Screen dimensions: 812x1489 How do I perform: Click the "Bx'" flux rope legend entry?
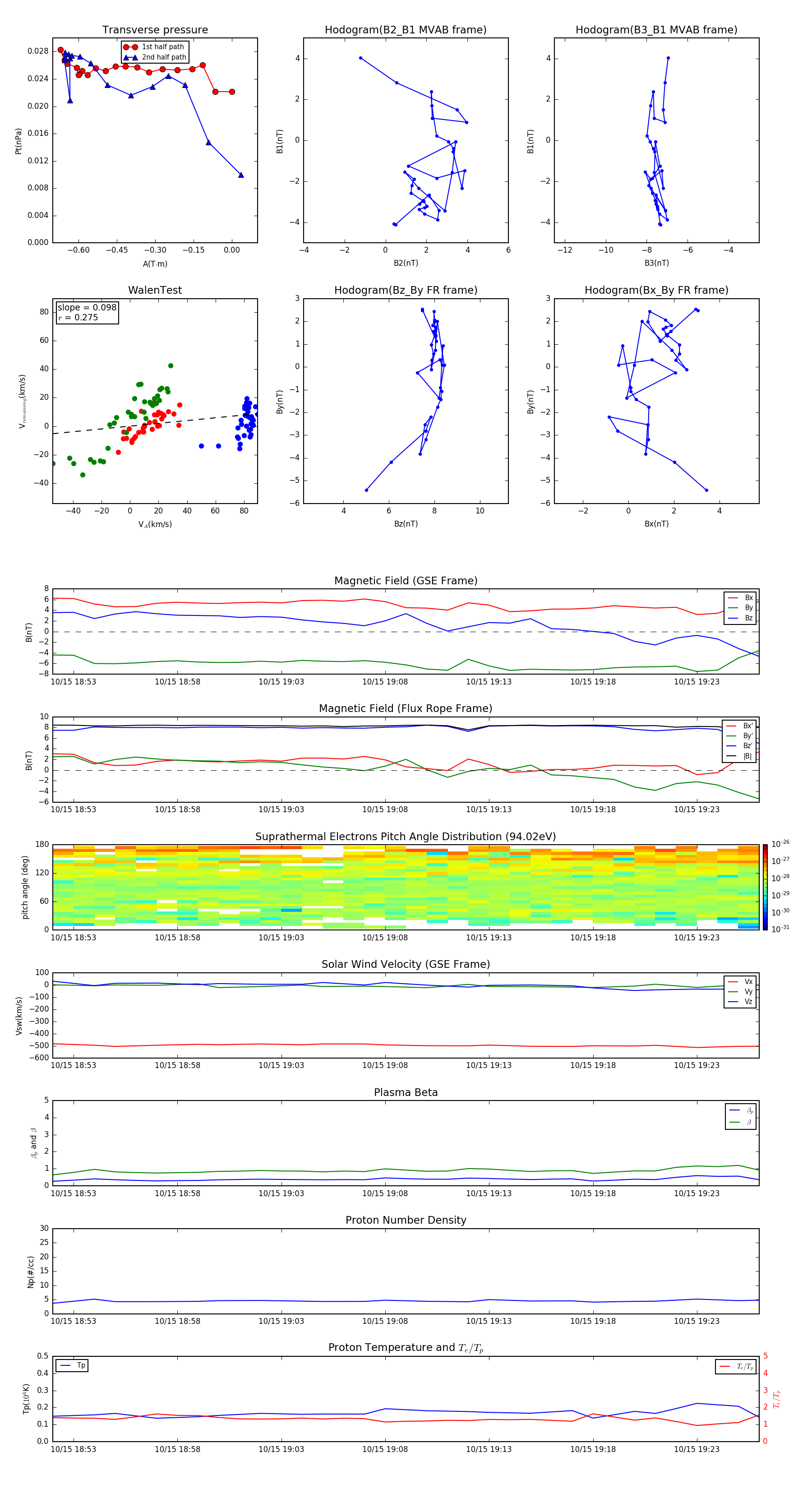[740, 726]
